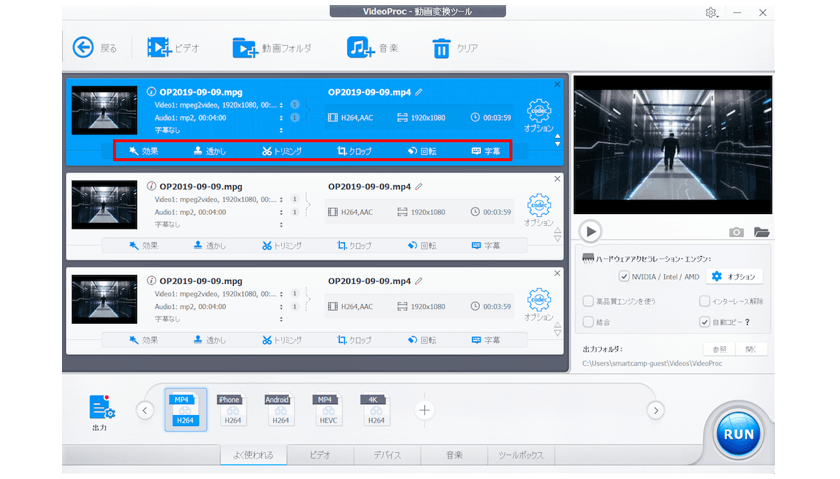This screenshot has width=840, height=479.
Task: Play the preview video
Action: pos(591,231)
